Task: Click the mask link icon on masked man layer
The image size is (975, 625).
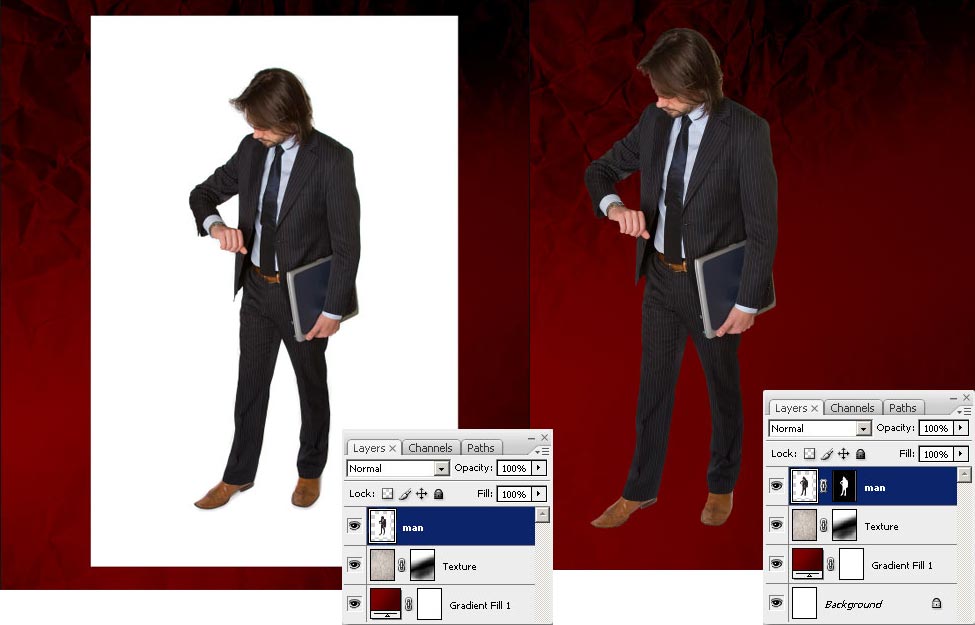Action: pyautogui.click(x=825, y=487)
